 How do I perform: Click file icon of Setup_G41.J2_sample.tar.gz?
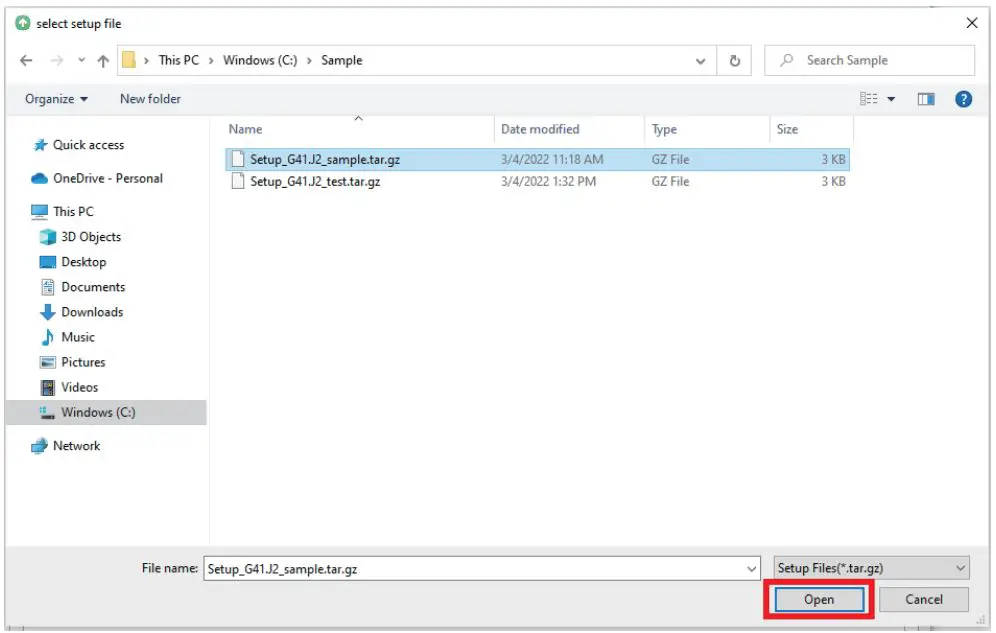[238, 159]
